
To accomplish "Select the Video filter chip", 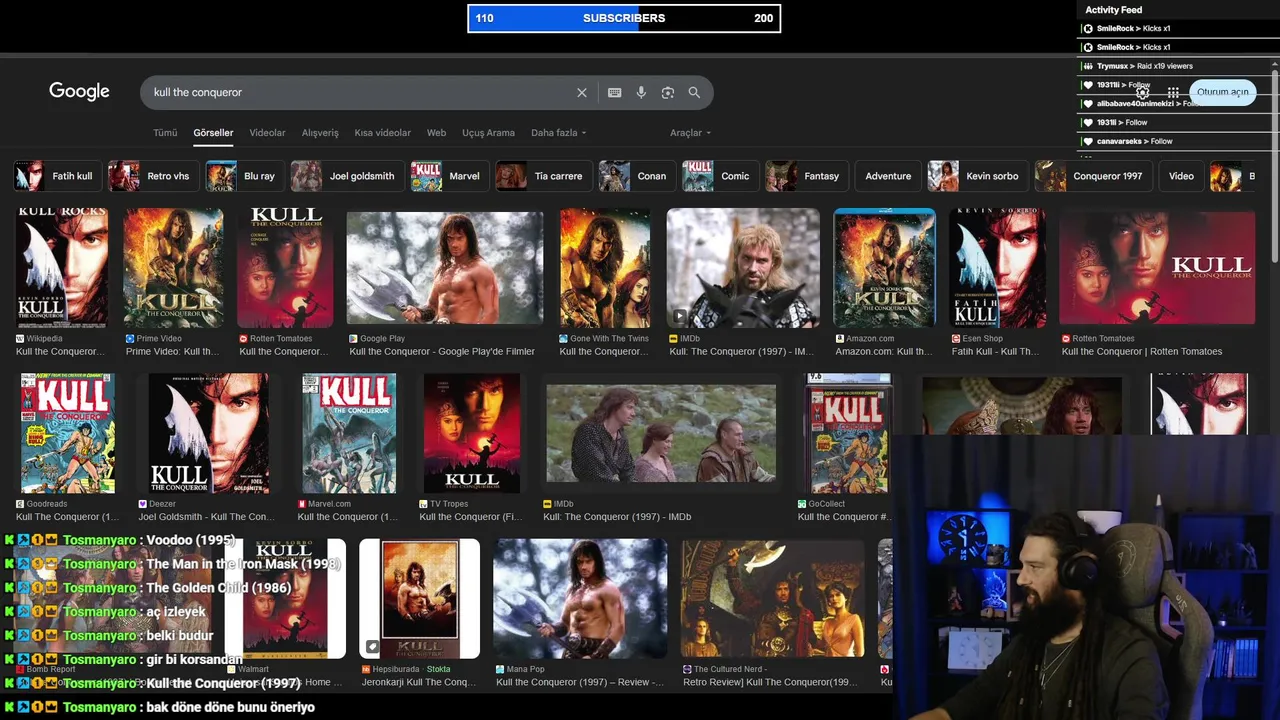I will pos(1181,176).
